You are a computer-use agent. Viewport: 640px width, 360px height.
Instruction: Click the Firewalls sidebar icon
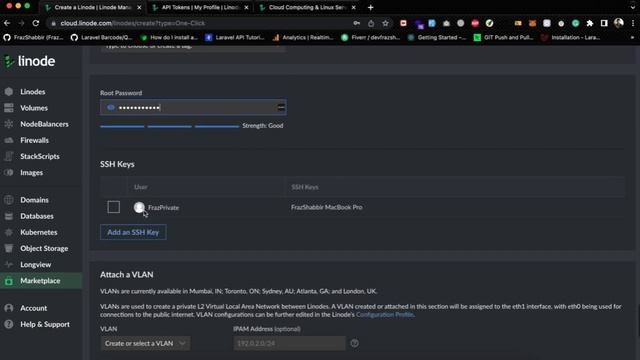click(x=9, y=140)
